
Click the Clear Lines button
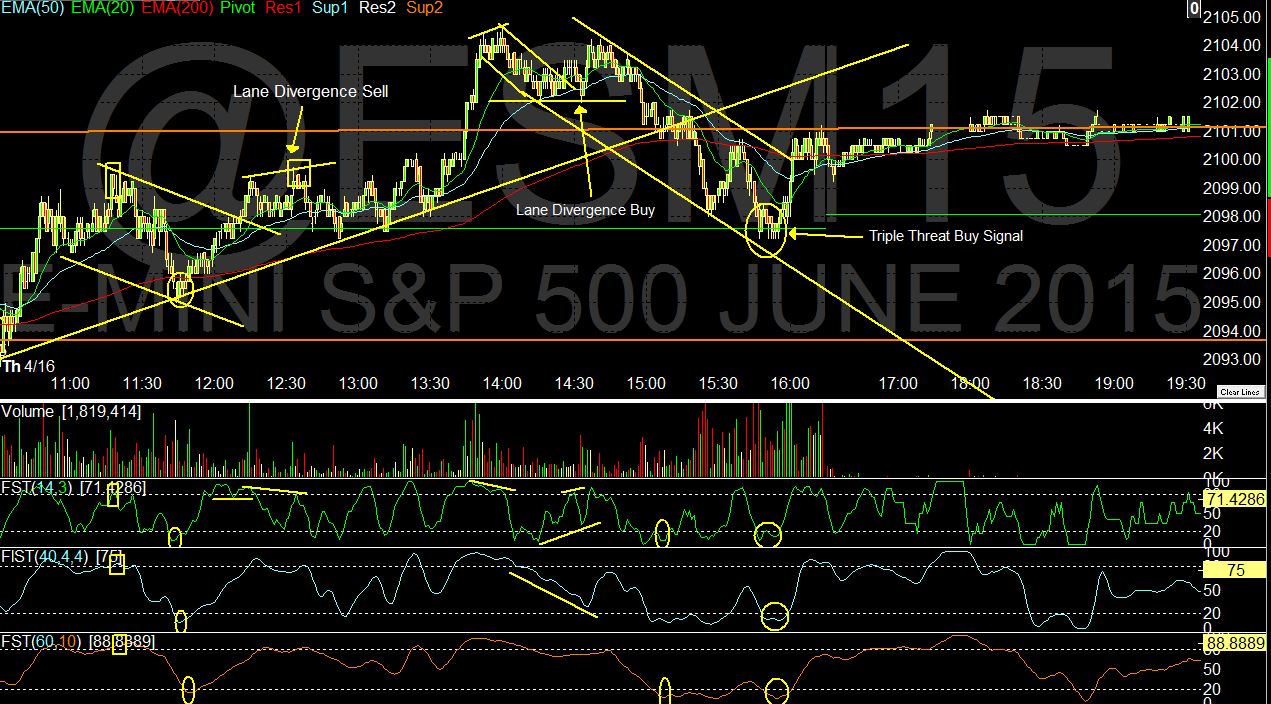pos(1240,392)
